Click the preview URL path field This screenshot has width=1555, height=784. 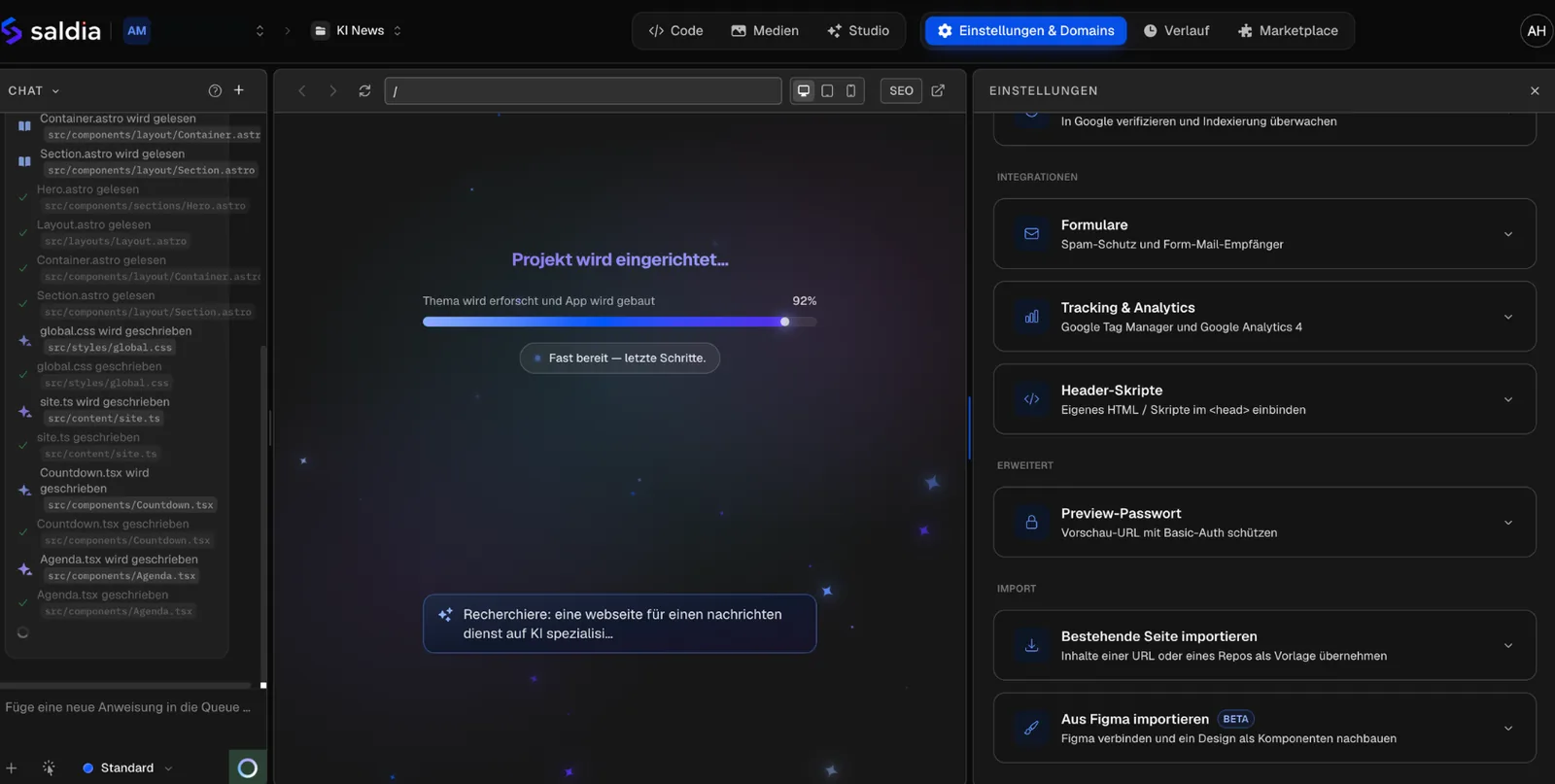point(583,90)
